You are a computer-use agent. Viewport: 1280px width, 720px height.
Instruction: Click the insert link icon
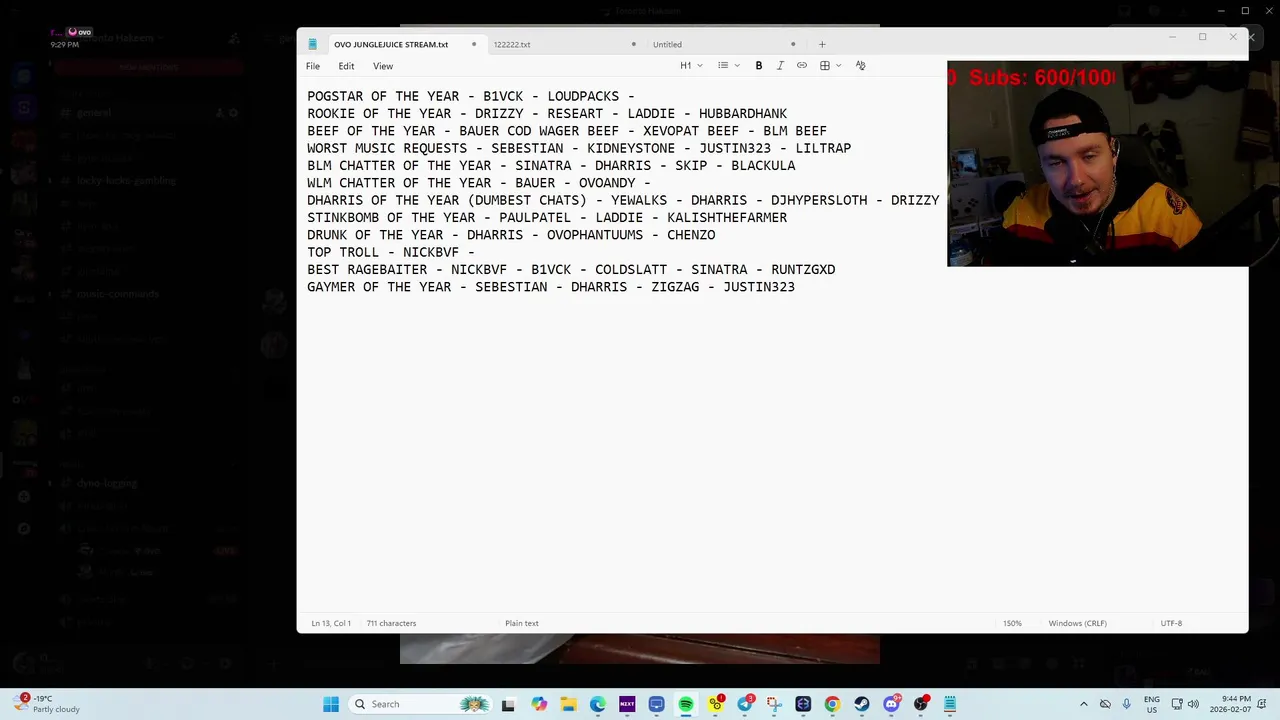[802, 66]
